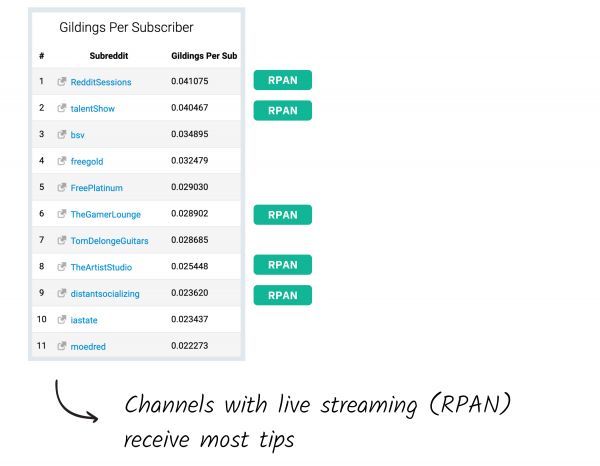The width and height of the screenshot is (600, 466).
Task: Visit the TheArtistStudio subreddit link
Action: click(101, 268)
